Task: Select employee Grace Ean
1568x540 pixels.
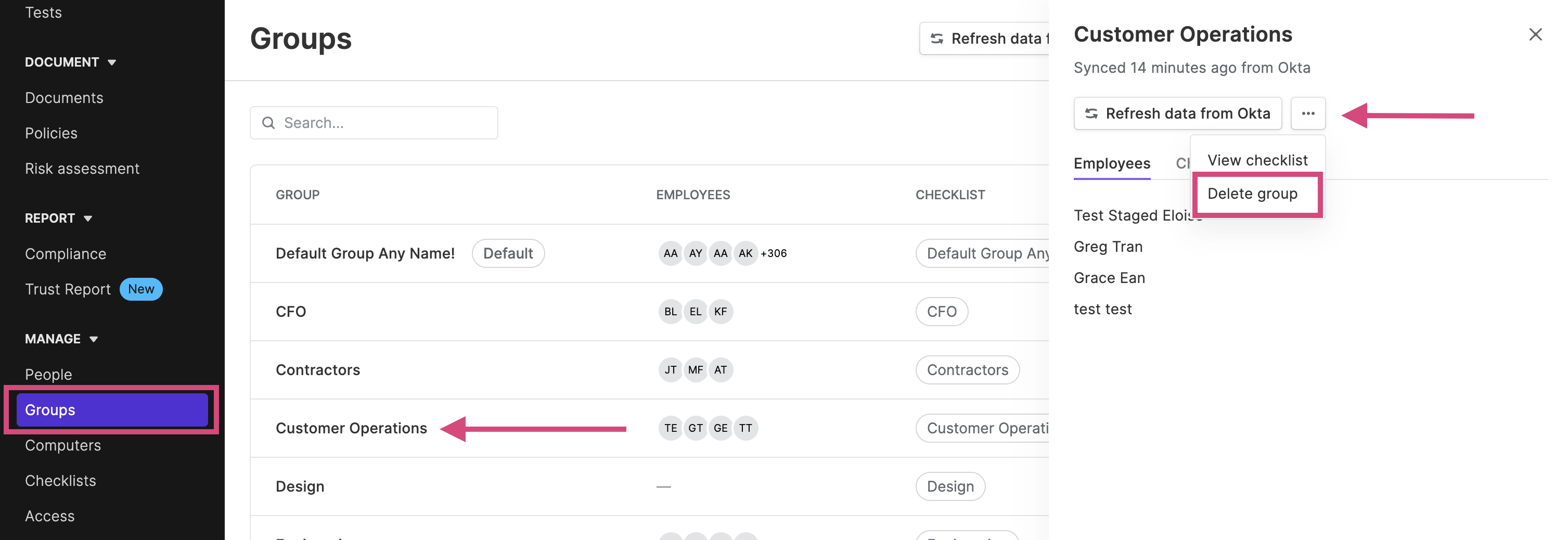Action: pyautogui.click(x=1109, y=278)
